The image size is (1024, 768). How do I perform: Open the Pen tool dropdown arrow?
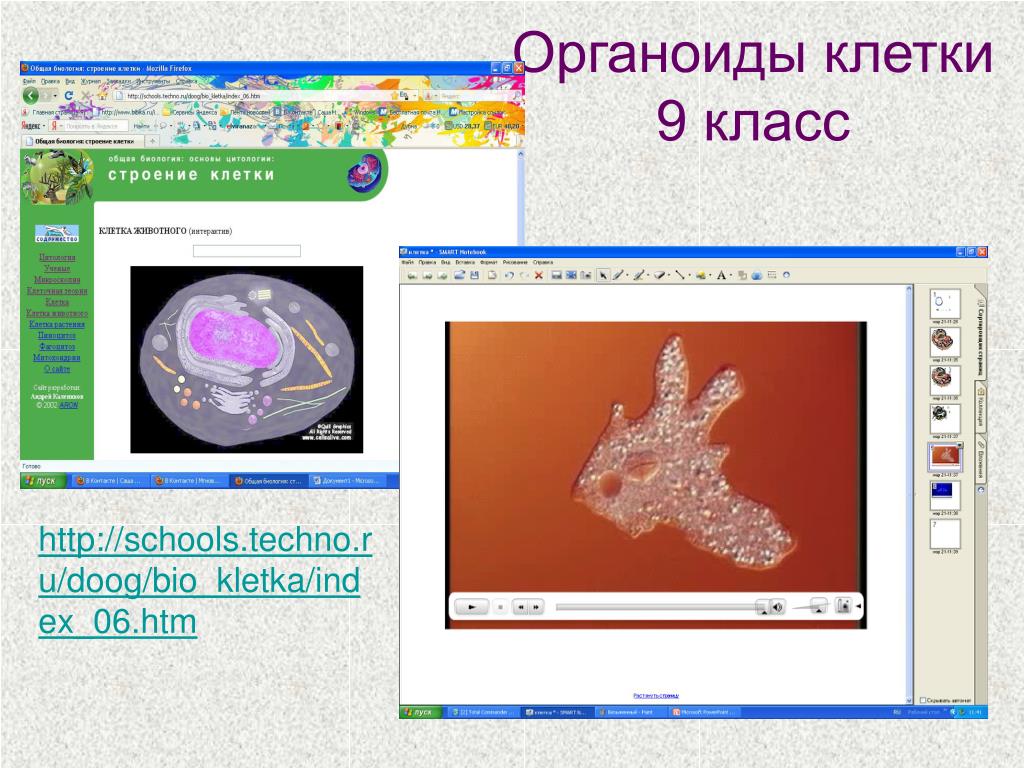[627, 275]
